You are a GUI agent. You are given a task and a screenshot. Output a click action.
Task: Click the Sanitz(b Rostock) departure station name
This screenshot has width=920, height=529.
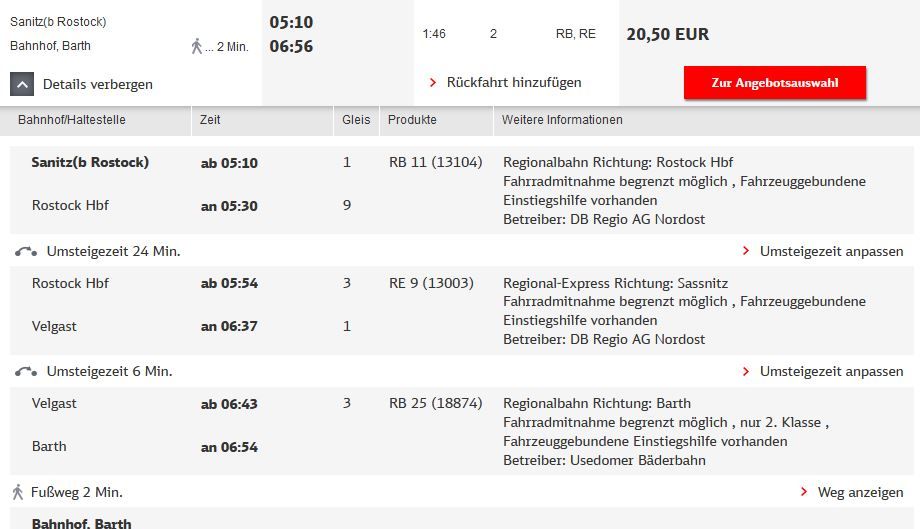90,162
